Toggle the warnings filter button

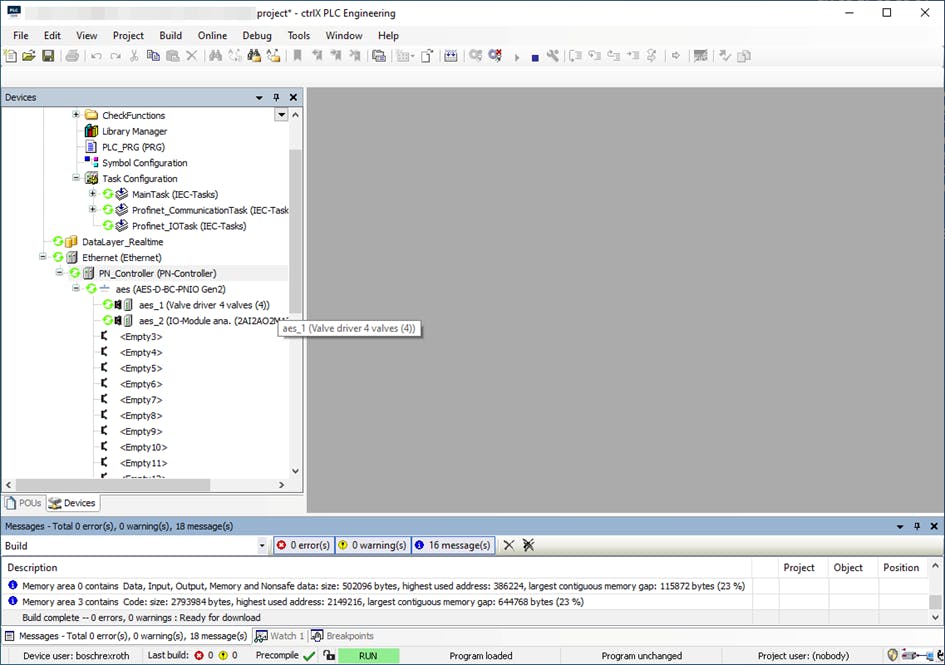372,545
